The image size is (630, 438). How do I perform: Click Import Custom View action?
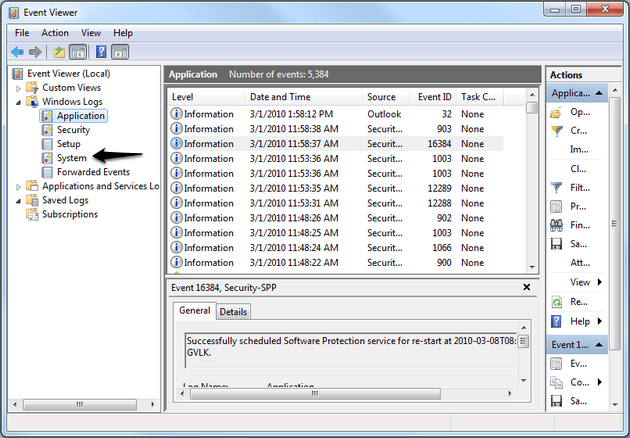(579, 149)
